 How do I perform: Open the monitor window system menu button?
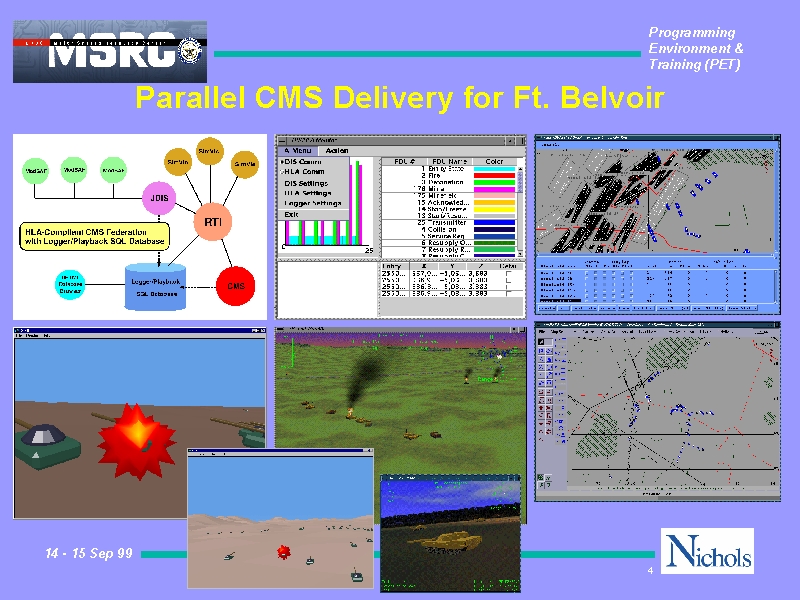[x=282, y=140]
